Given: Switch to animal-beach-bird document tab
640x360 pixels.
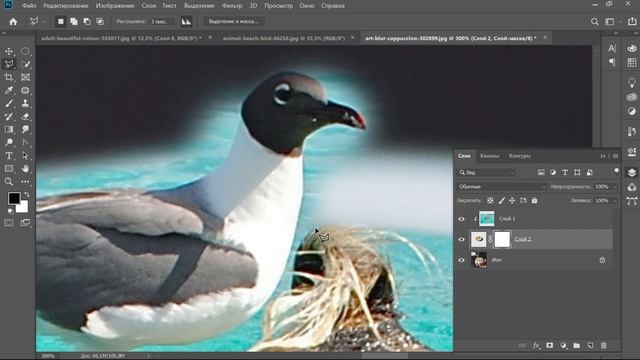Looking at the screenshot, I should pyautogui.click(x=284, y=38).
